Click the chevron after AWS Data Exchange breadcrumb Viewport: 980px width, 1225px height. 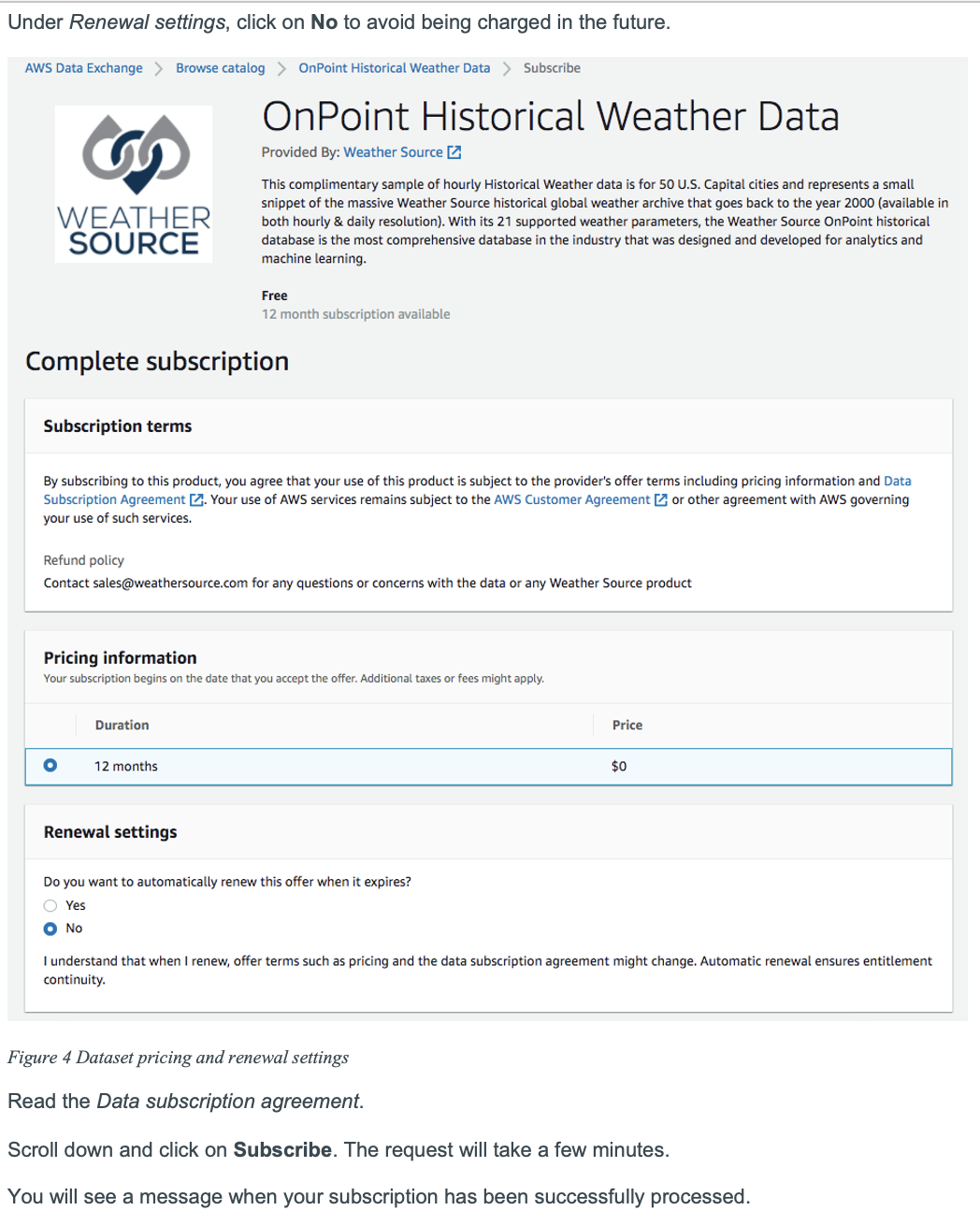[158, 67]
